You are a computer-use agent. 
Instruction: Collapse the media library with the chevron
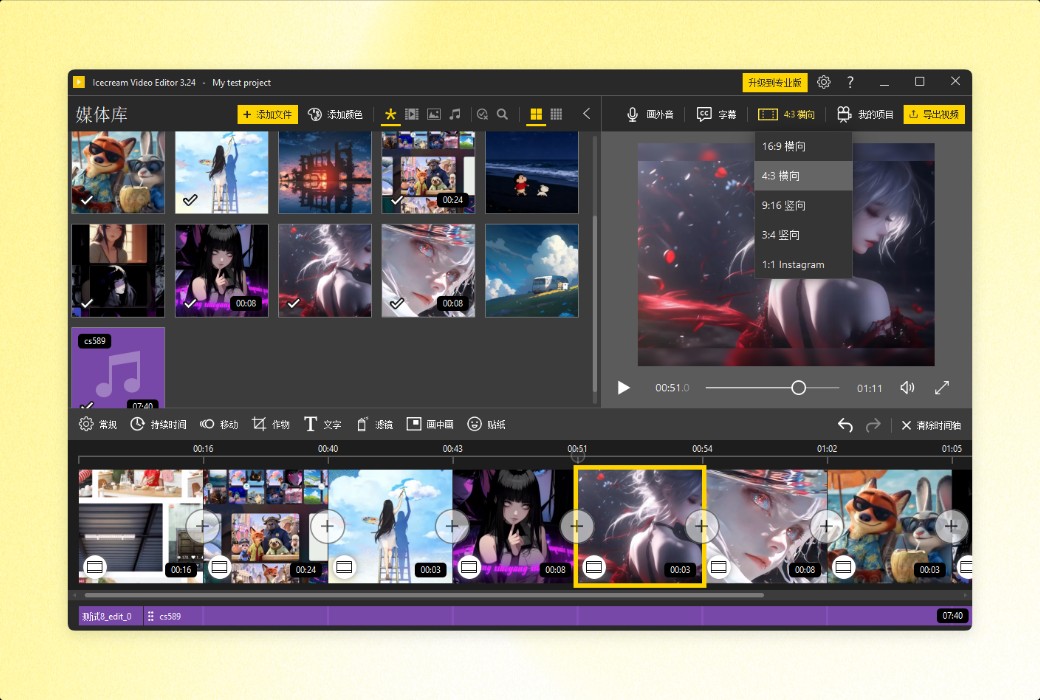pyautogui.click(x=587, y=113)
